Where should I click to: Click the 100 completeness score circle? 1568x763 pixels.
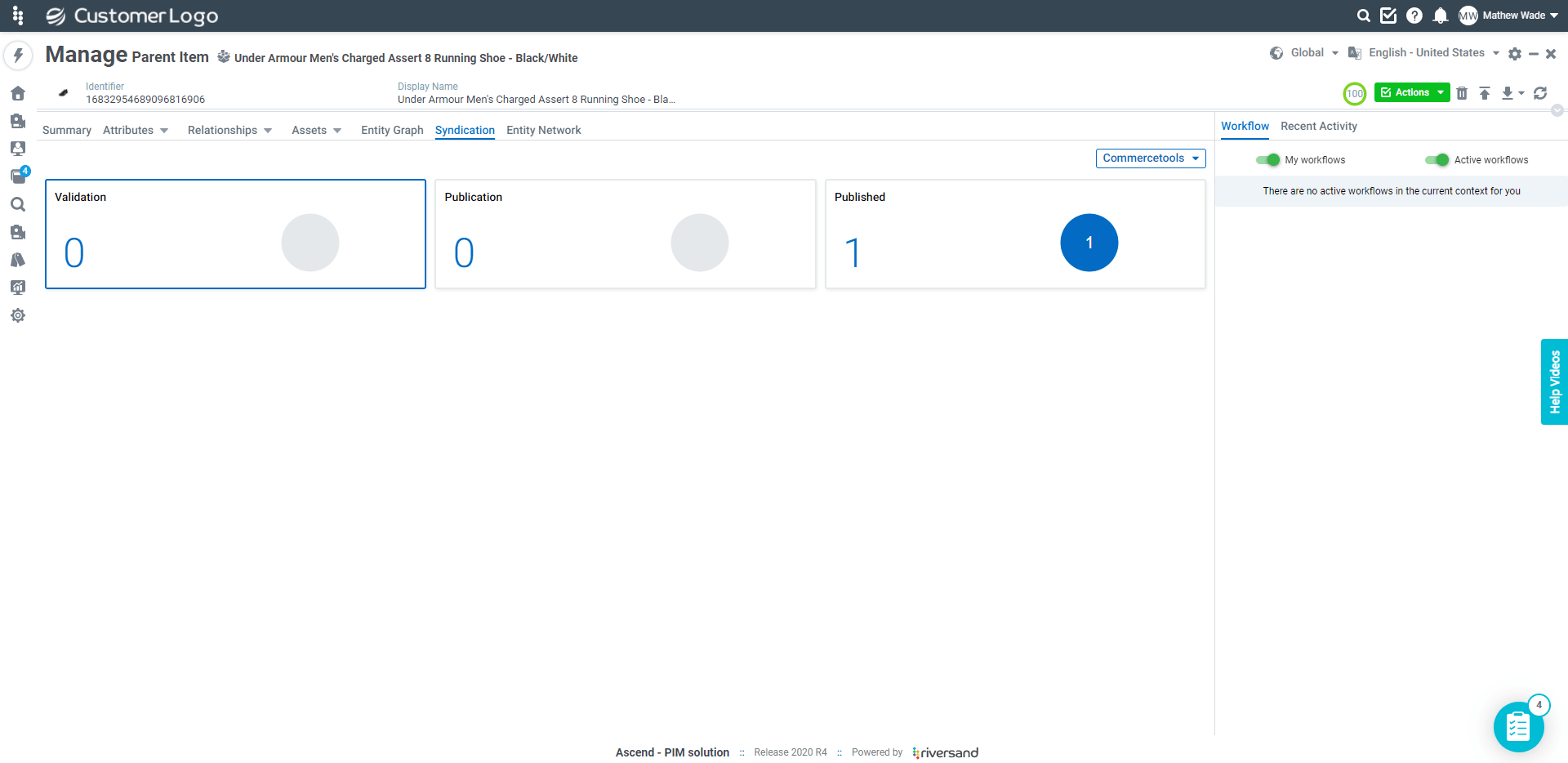[x=1355, y=94]
